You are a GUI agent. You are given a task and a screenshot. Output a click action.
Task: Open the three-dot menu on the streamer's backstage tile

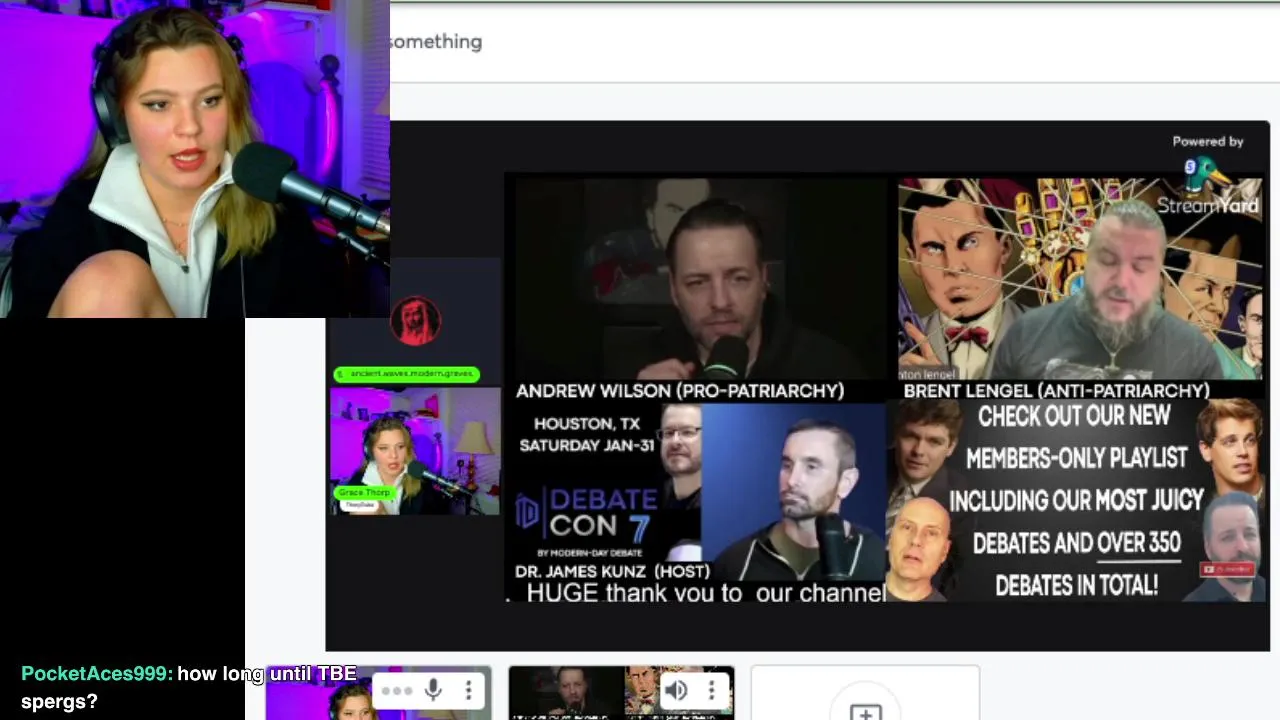pos(468,690)
